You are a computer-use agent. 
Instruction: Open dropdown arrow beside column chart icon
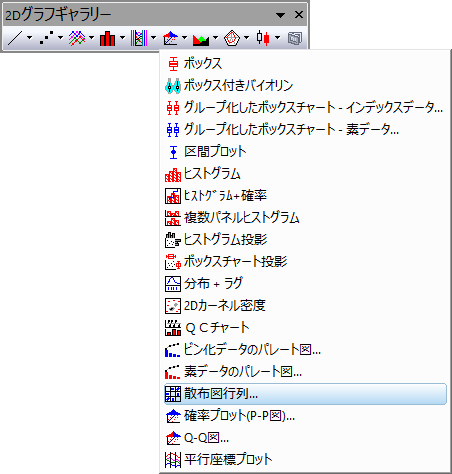[x=122, y=38]
